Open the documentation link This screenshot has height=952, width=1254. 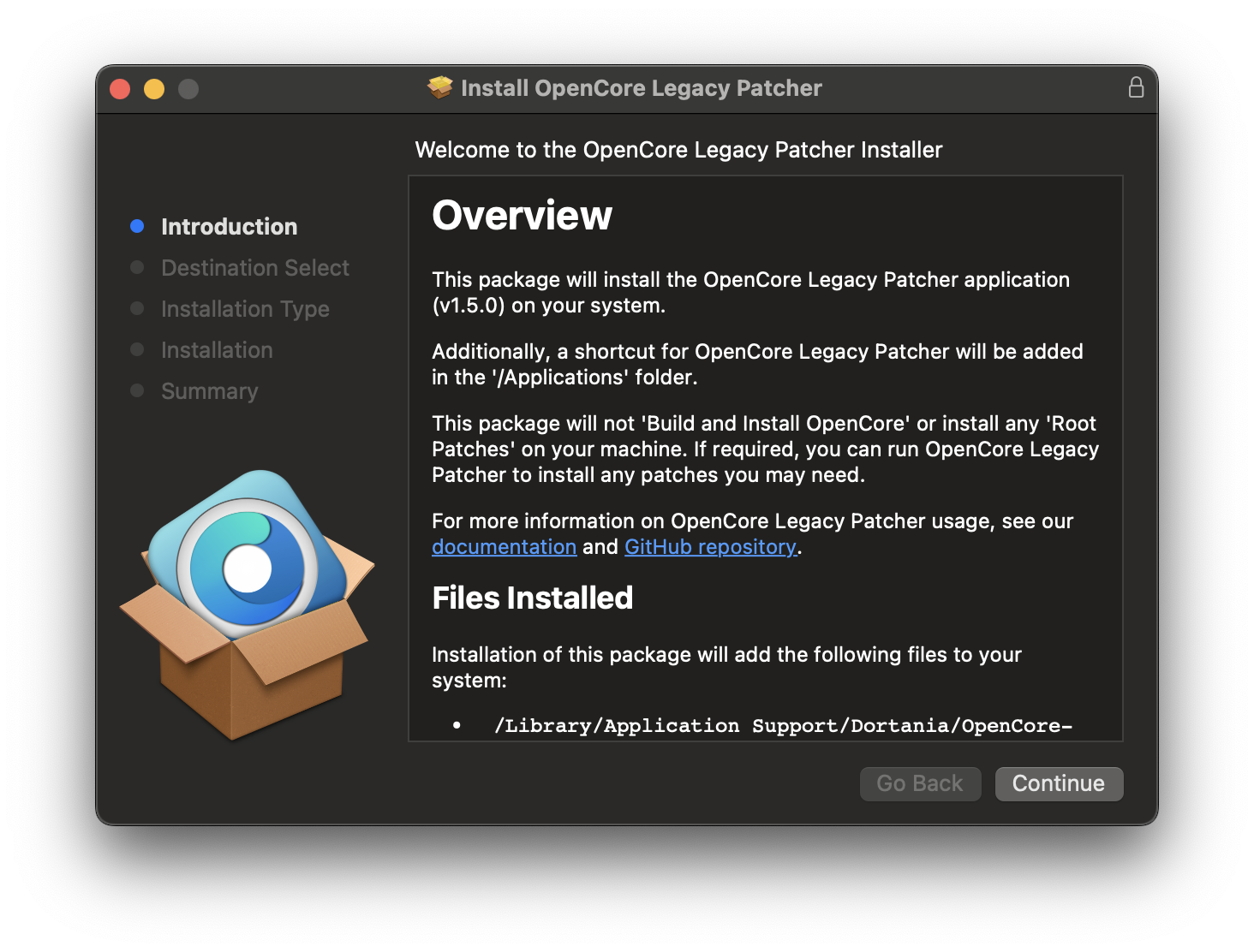(x=504, y=547)
